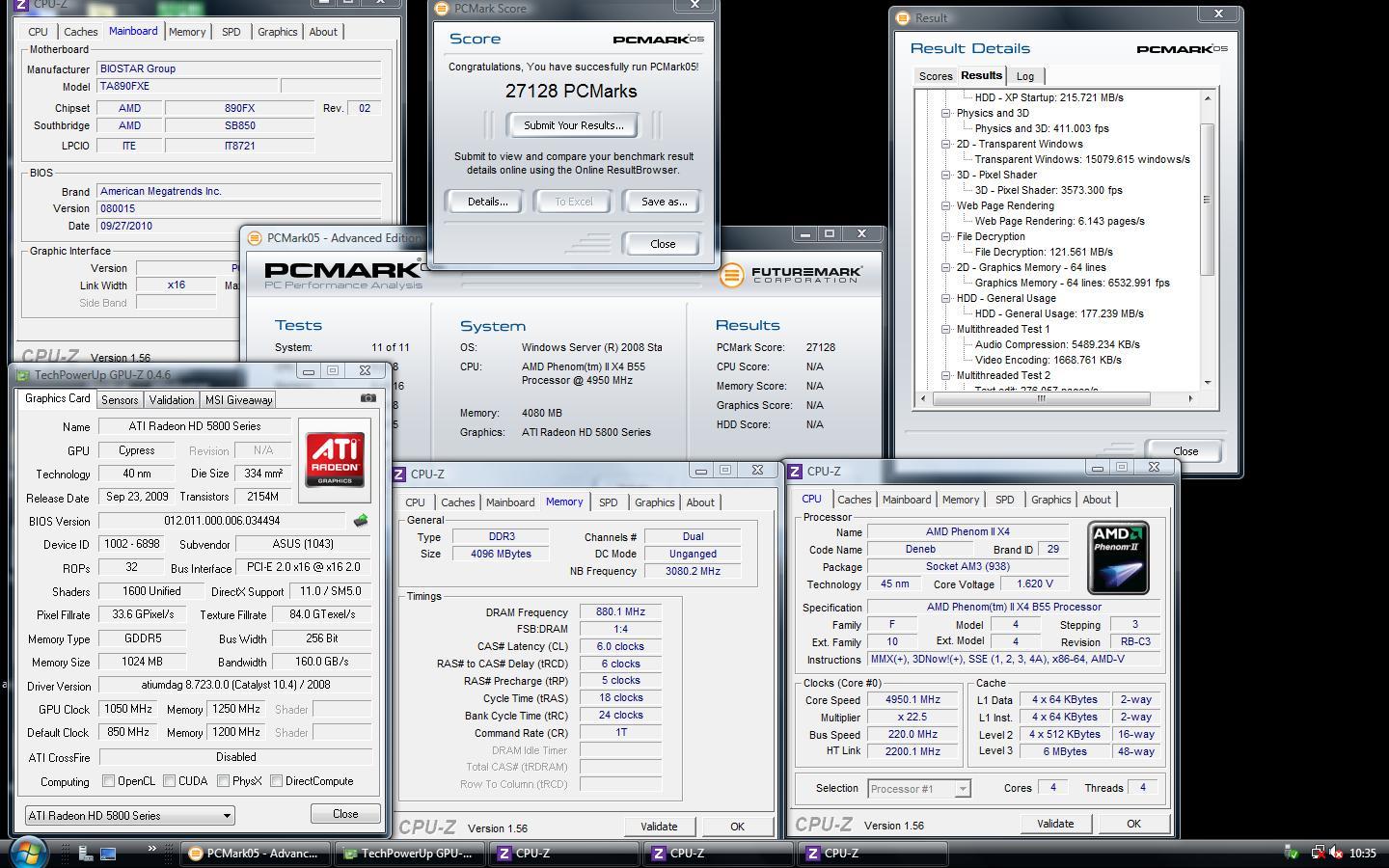1389x868 pixels.
Task: Click the BIOSTAR Group manufacturer field
Action: (239, 69)
